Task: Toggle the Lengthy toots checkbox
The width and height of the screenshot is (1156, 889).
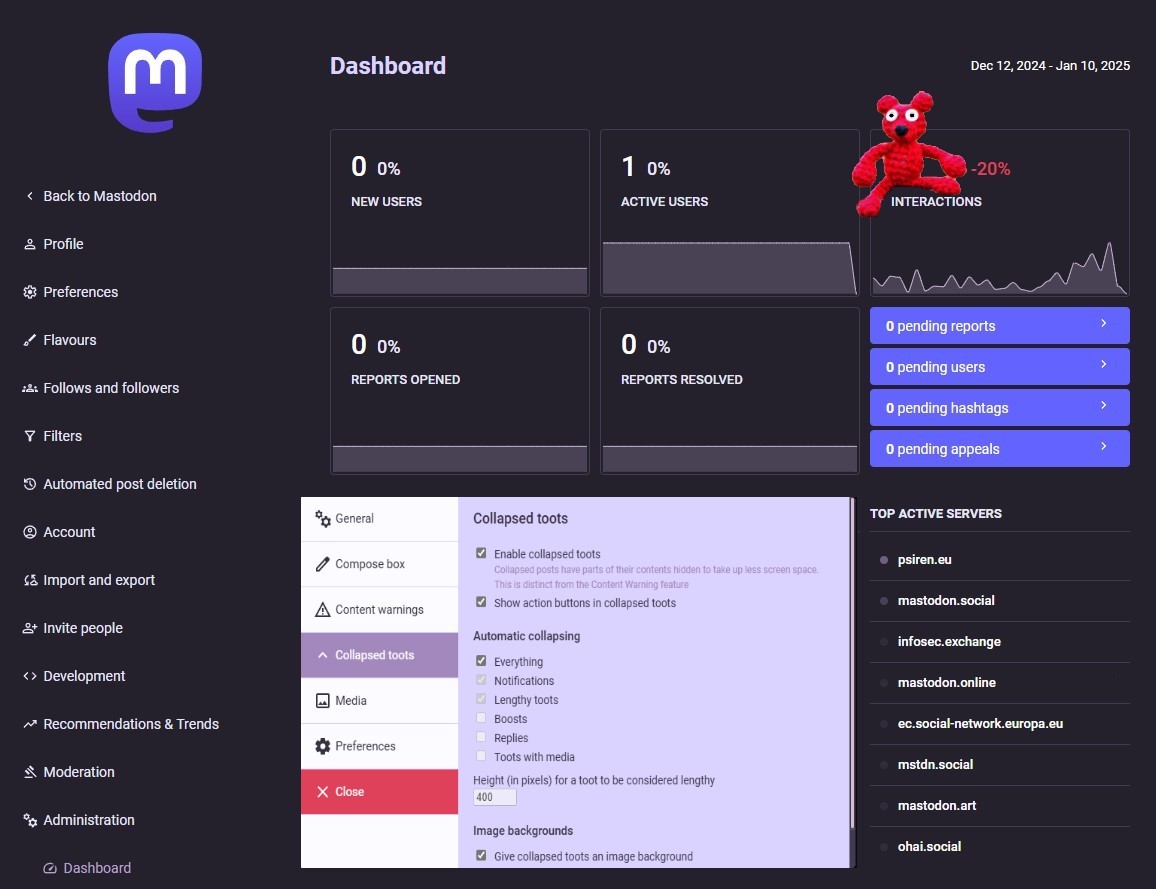Action: 481,699
